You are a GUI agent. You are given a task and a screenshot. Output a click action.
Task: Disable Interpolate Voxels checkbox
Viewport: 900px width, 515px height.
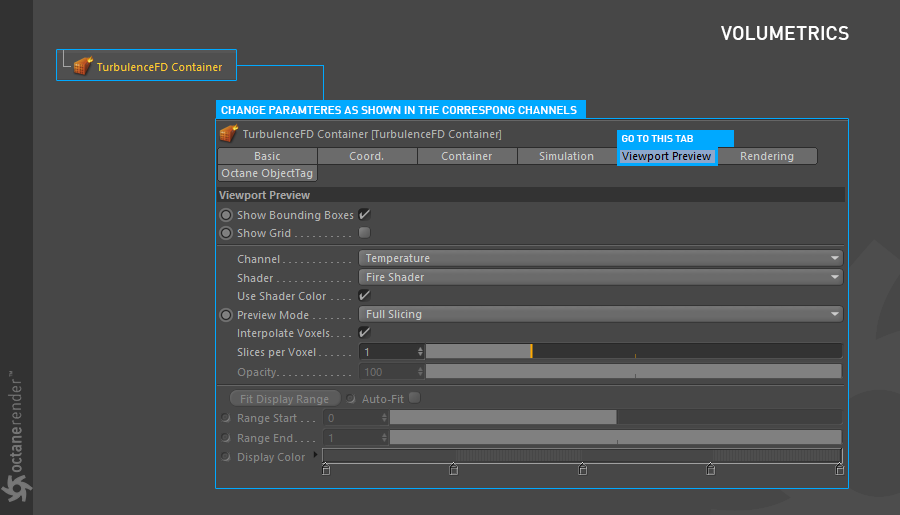[364, 332]
